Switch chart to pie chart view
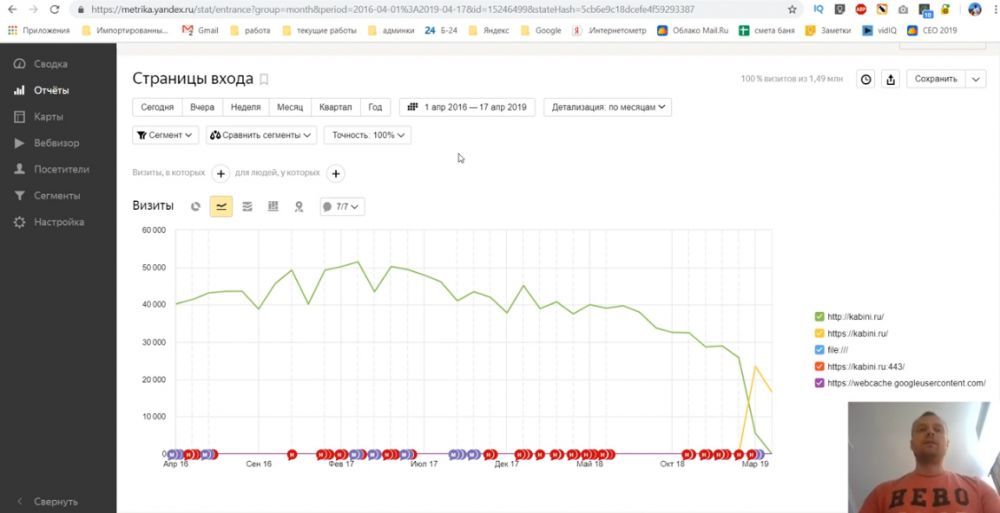 coord(196,207)
